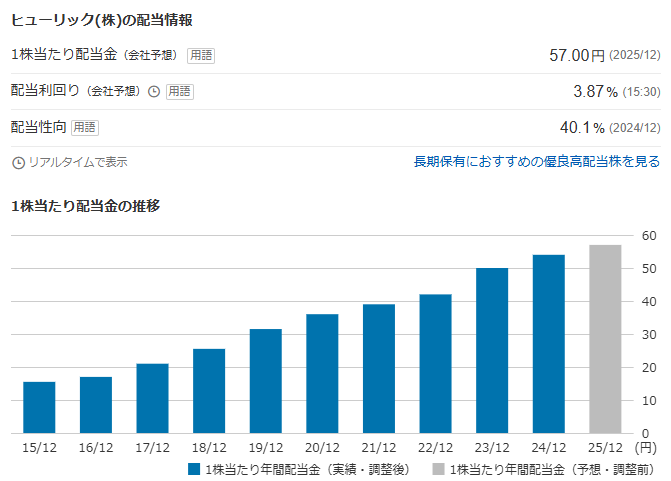The width and height of the screenshot is (671, 481).
Task: Click the 24/12 dividend bar
Action: 549,344
